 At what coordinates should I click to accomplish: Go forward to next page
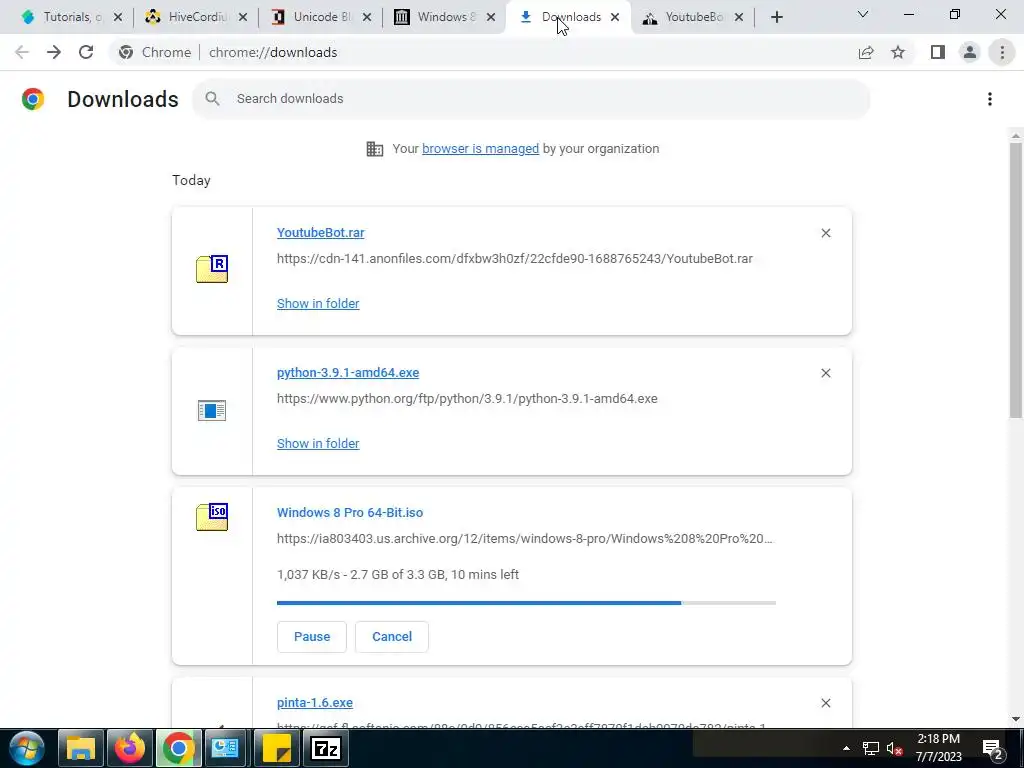click(x=54, y=52)
